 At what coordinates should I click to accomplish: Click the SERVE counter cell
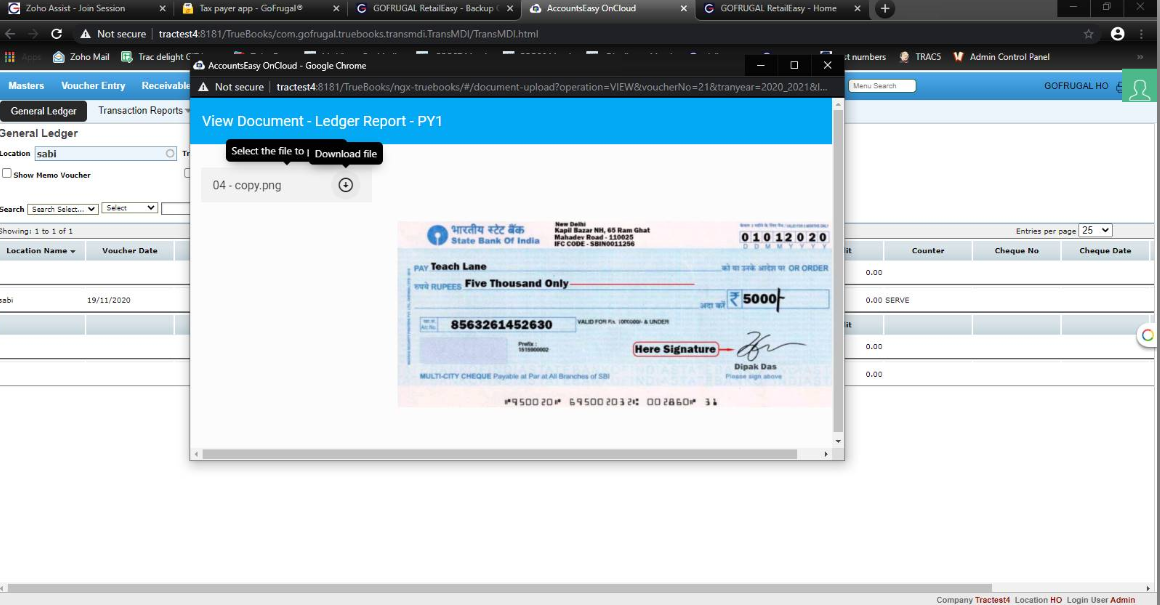point(897,300)
